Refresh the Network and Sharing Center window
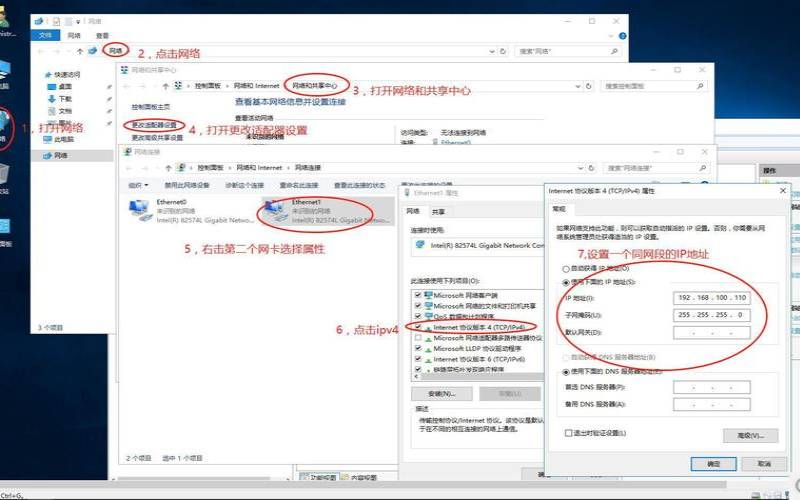This screenshot has height=500, width=800. 589,86
